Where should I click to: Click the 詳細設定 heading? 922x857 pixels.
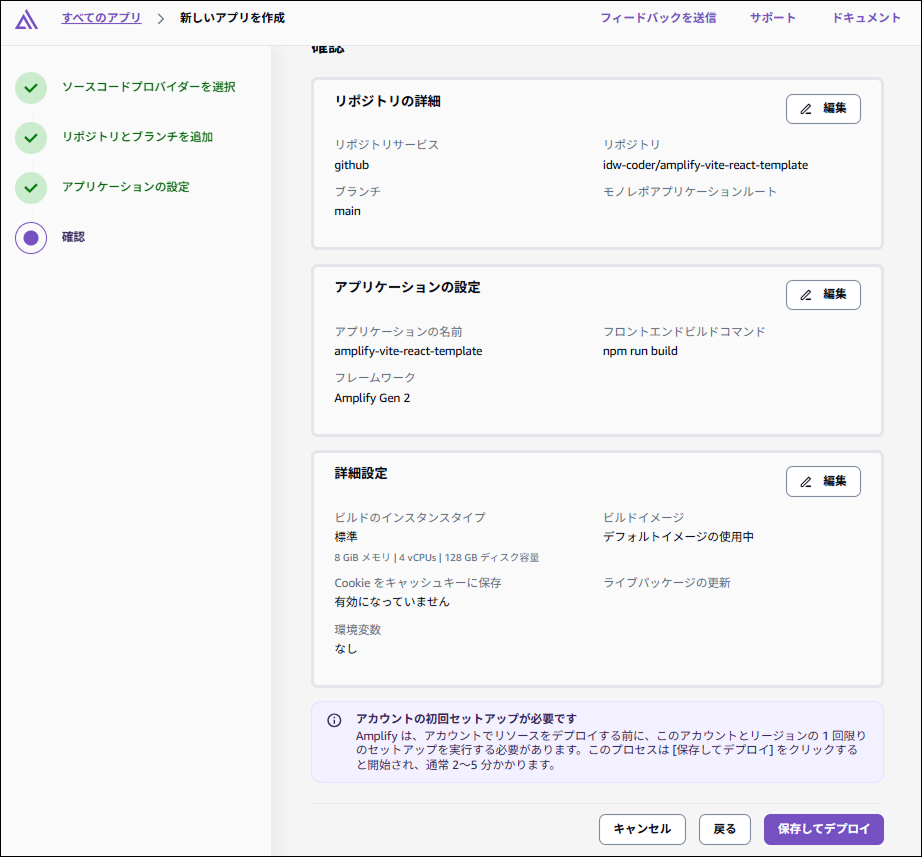tap(361, 473)
